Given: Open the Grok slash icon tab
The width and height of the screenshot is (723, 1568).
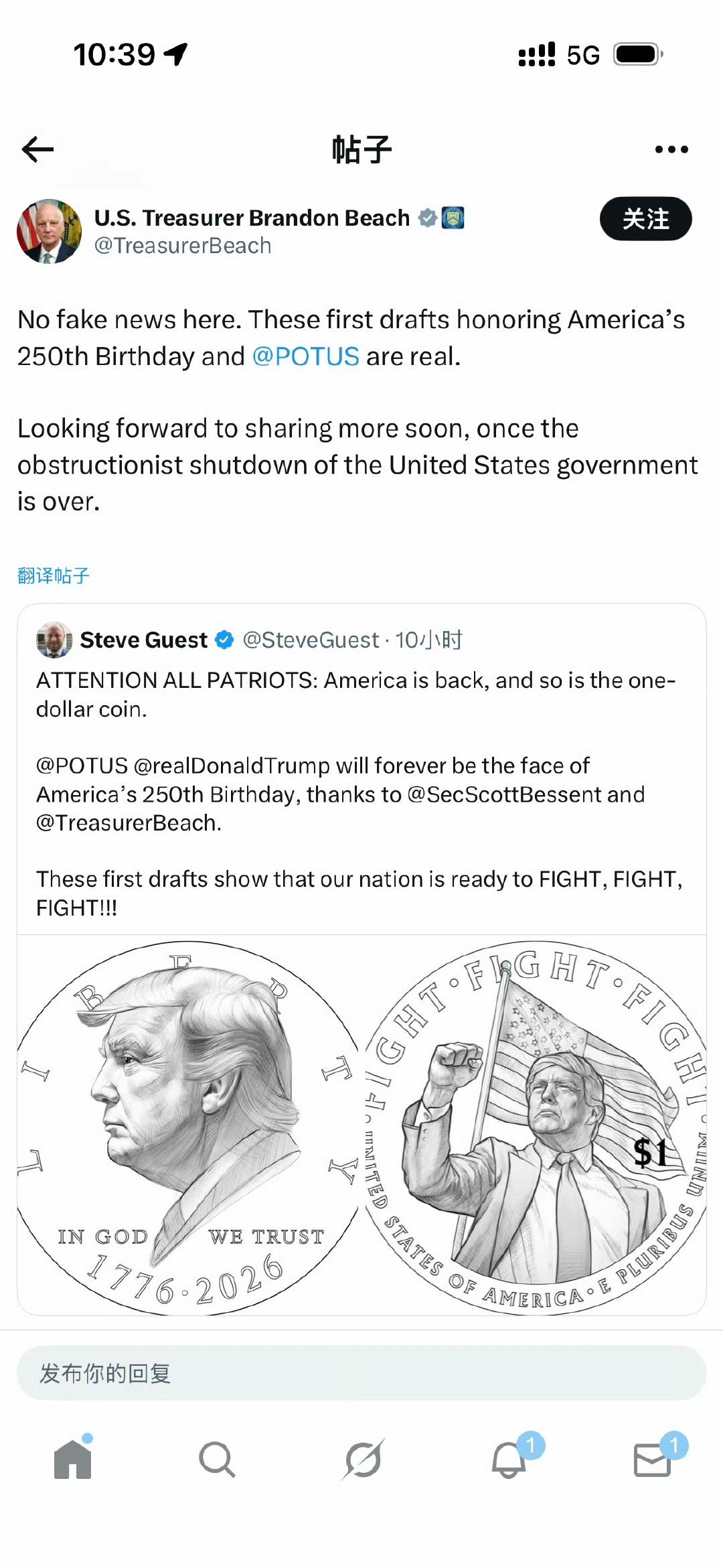Looking at the screenshot, I should 363,1459.
